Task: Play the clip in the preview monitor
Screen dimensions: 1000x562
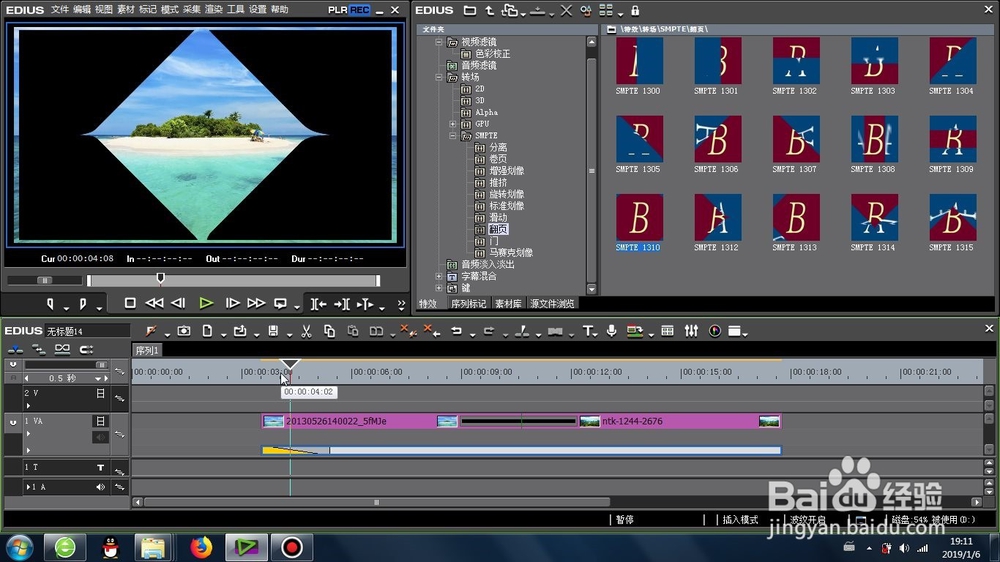Action: pos(205,304)
